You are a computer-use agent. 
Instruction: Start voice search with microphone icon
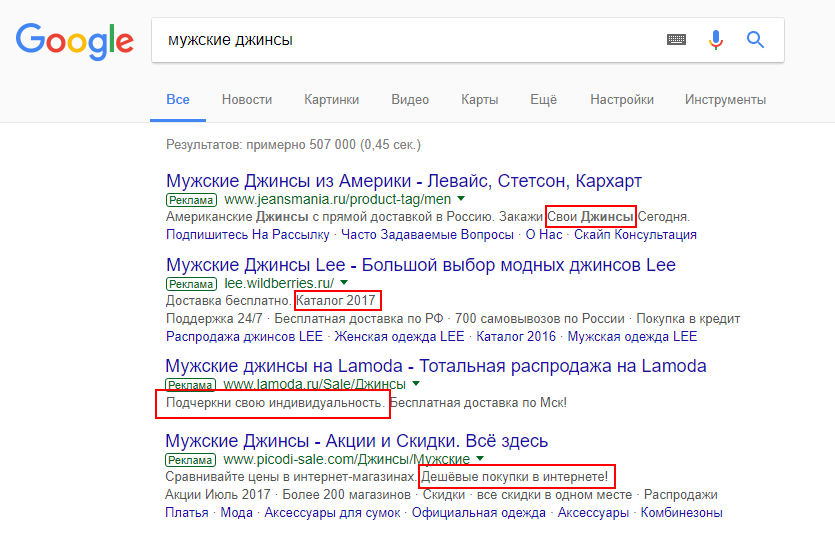(x=716, y=39)
